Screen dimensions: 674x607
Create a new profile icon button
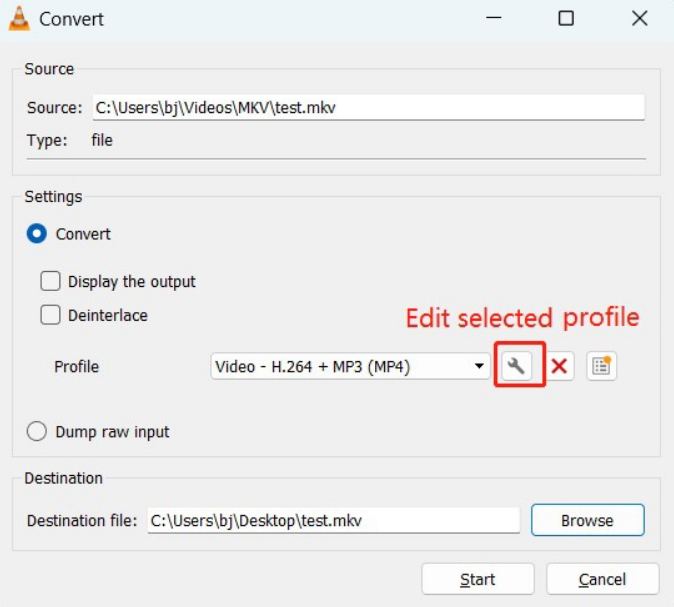pos(601,366)
